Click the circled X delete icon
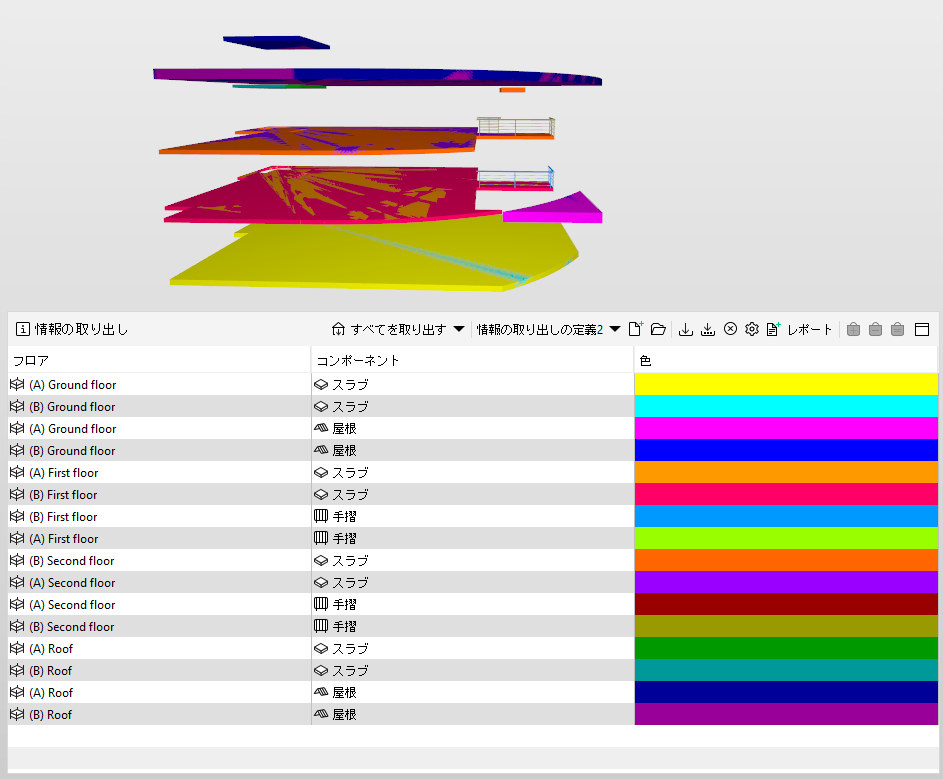 coord(730,328)
